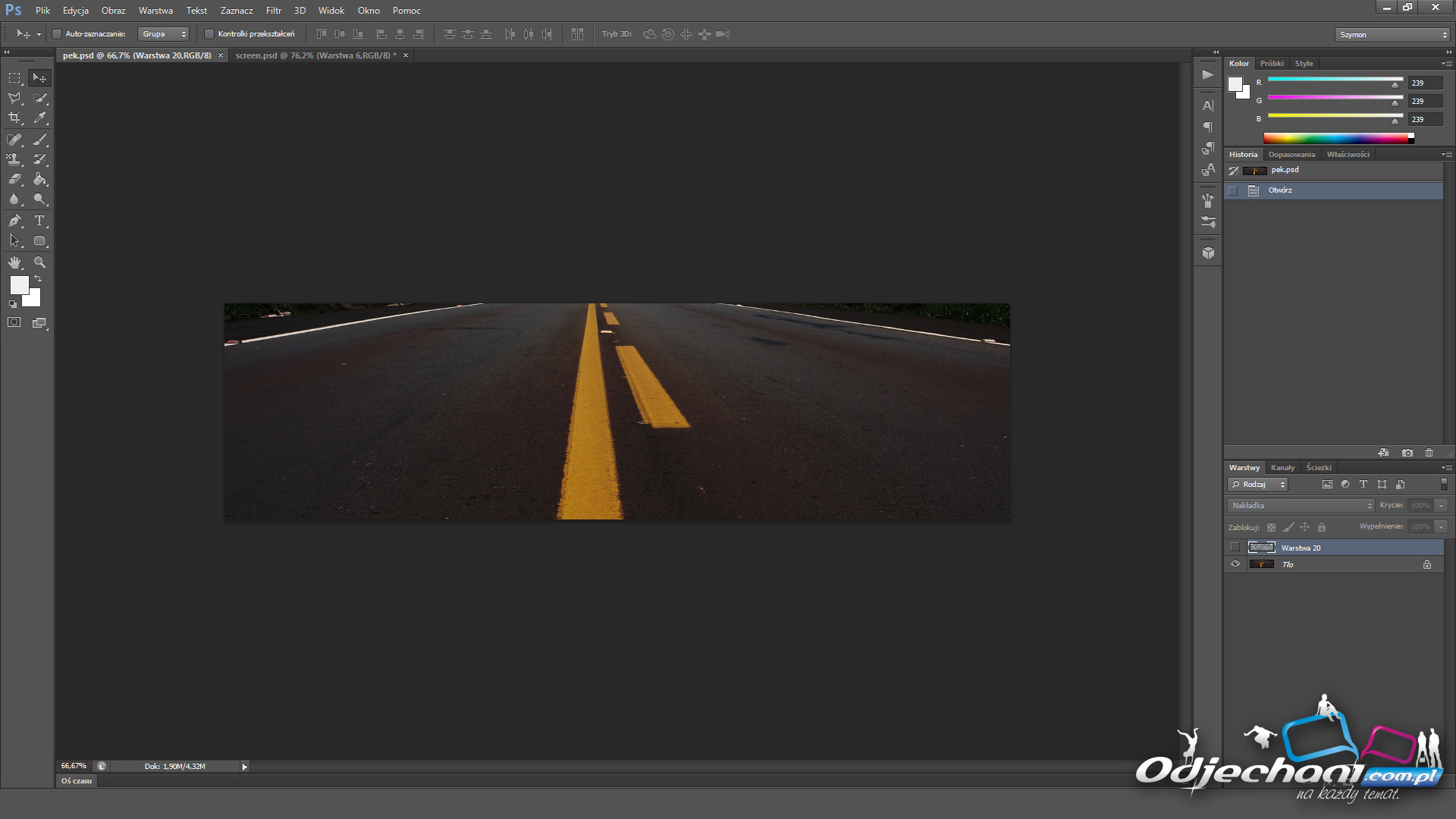Select the Move tool in toolbox
The width and height of the screenshot is (1456, 819).
(39, 78)
